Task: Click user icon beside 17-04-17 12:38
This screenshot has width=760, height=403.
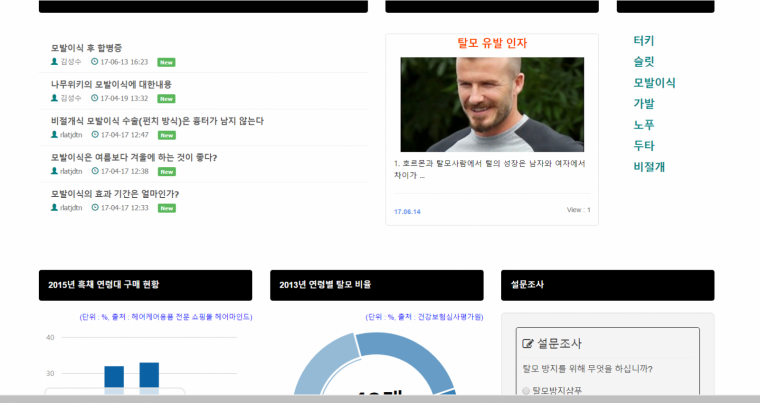Action: 54,171
